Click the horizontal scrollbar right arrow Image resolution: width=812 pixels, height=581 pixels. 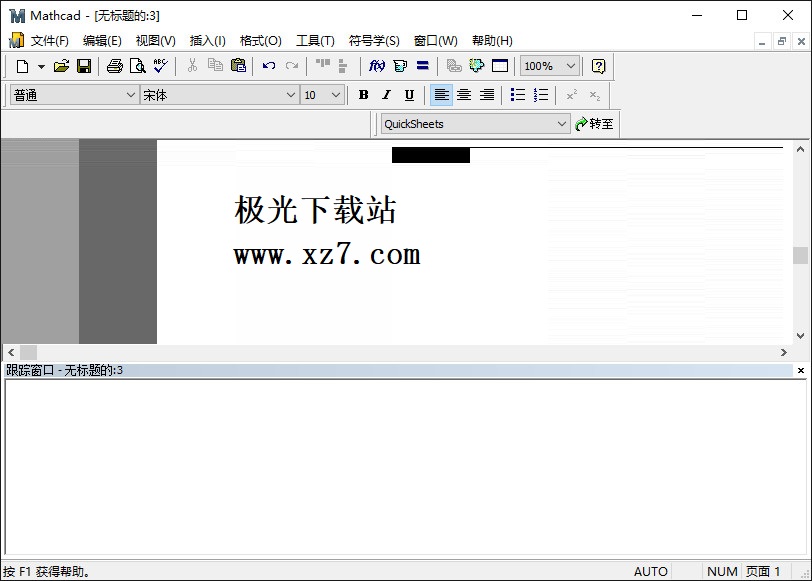coord(784,353)
